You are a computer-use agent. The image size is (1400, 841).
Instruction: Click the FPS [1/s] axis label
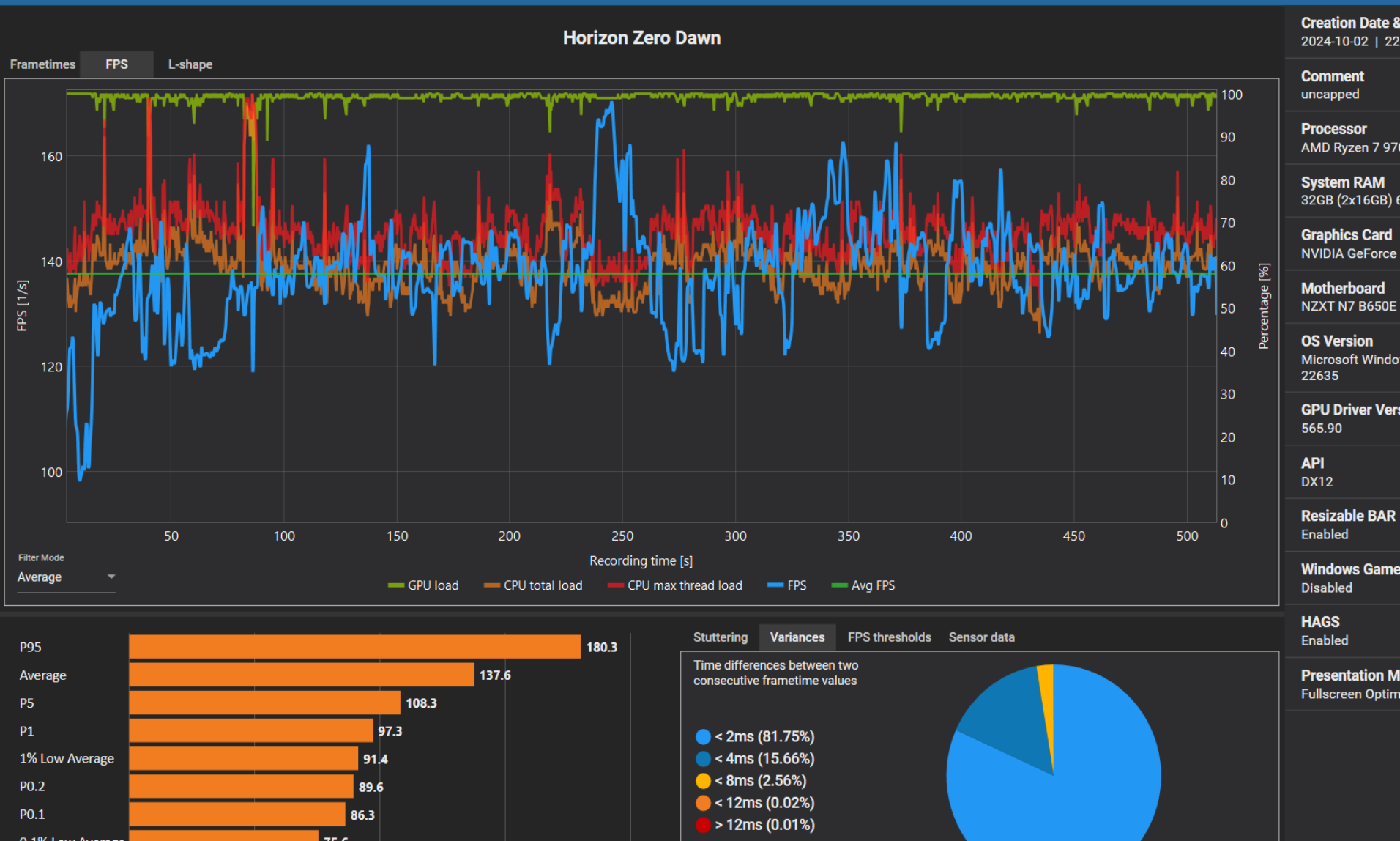click(22, 305)
